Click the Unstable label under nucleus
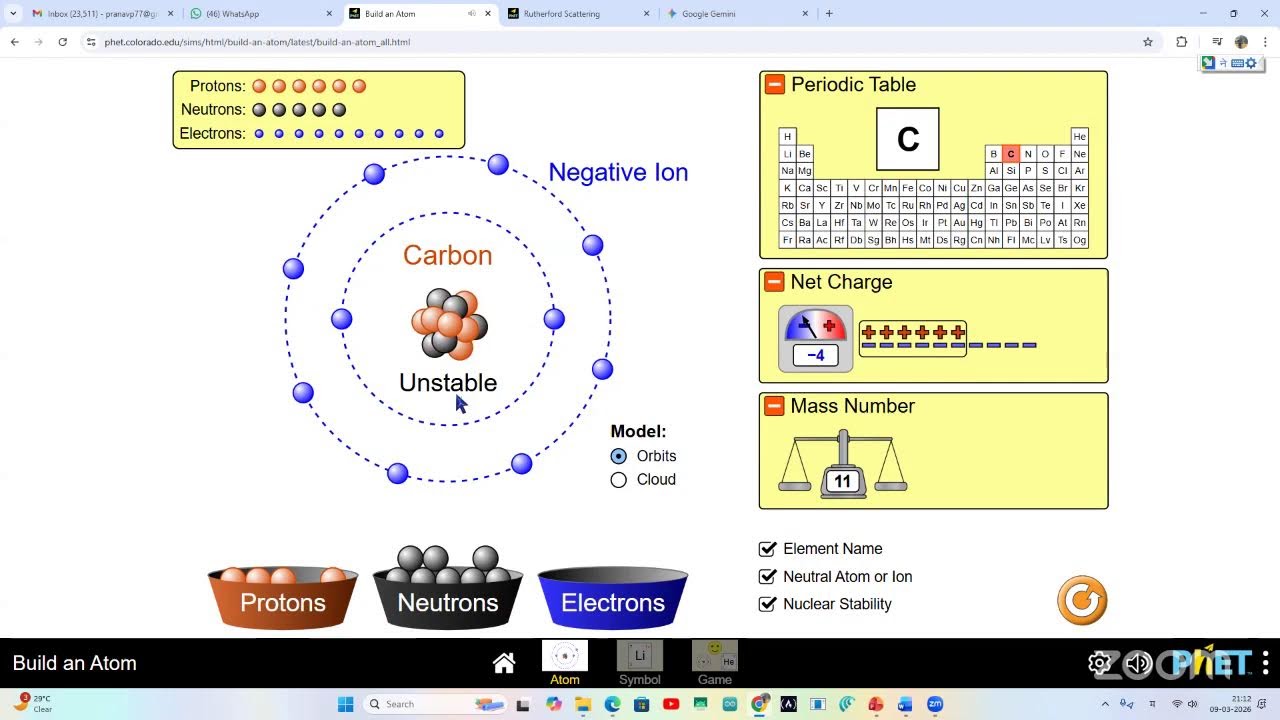The image size is (1280, 720). click(448, 383)
